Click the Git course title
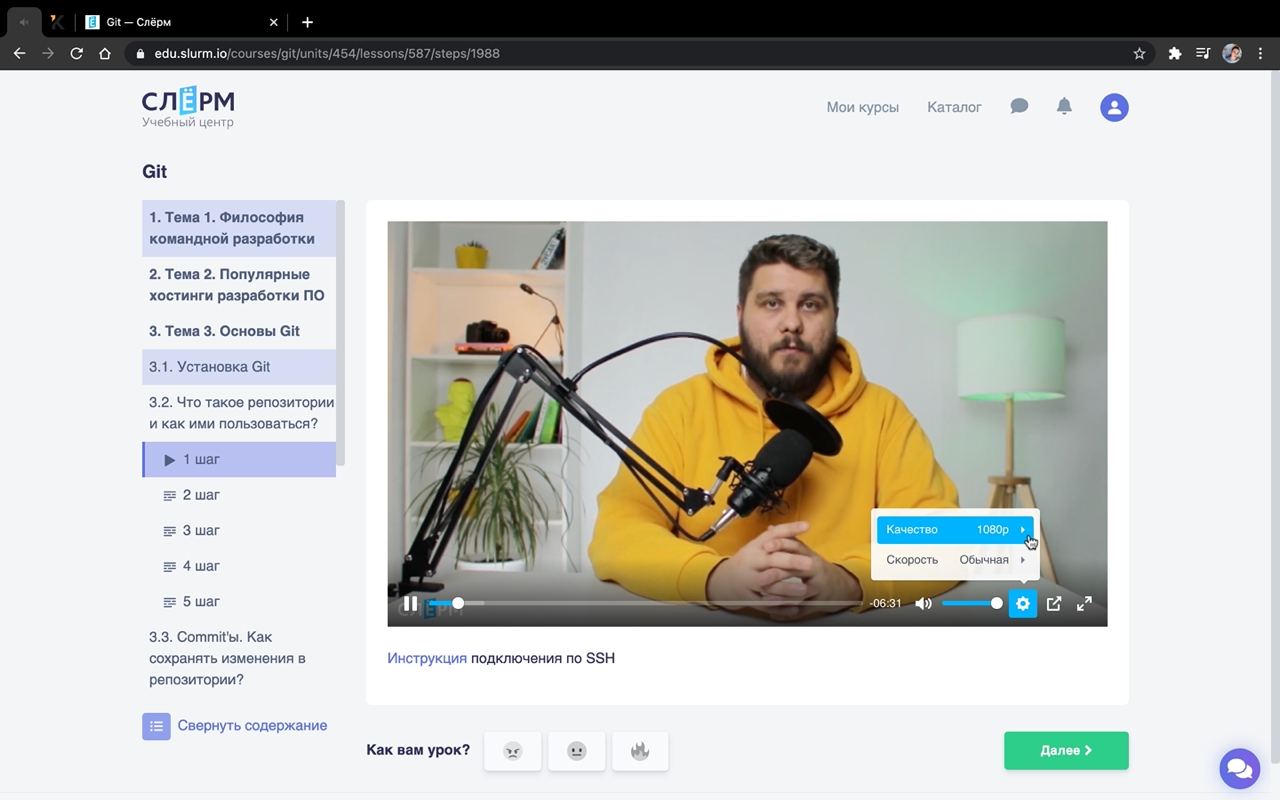The height and width of the screenshot is (800, 1280). pyautogui.click(x=154, y=172)
